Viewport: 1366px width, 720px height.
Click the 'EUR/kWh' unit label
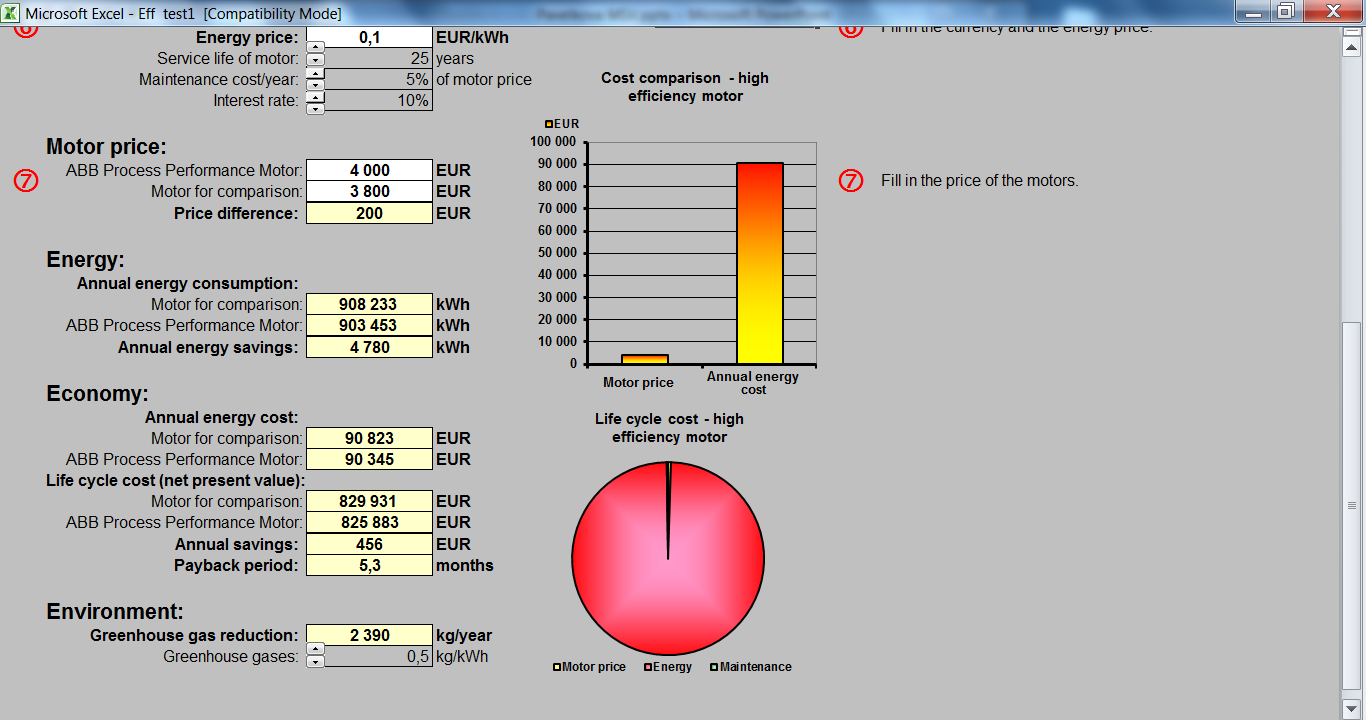[472, 37]
